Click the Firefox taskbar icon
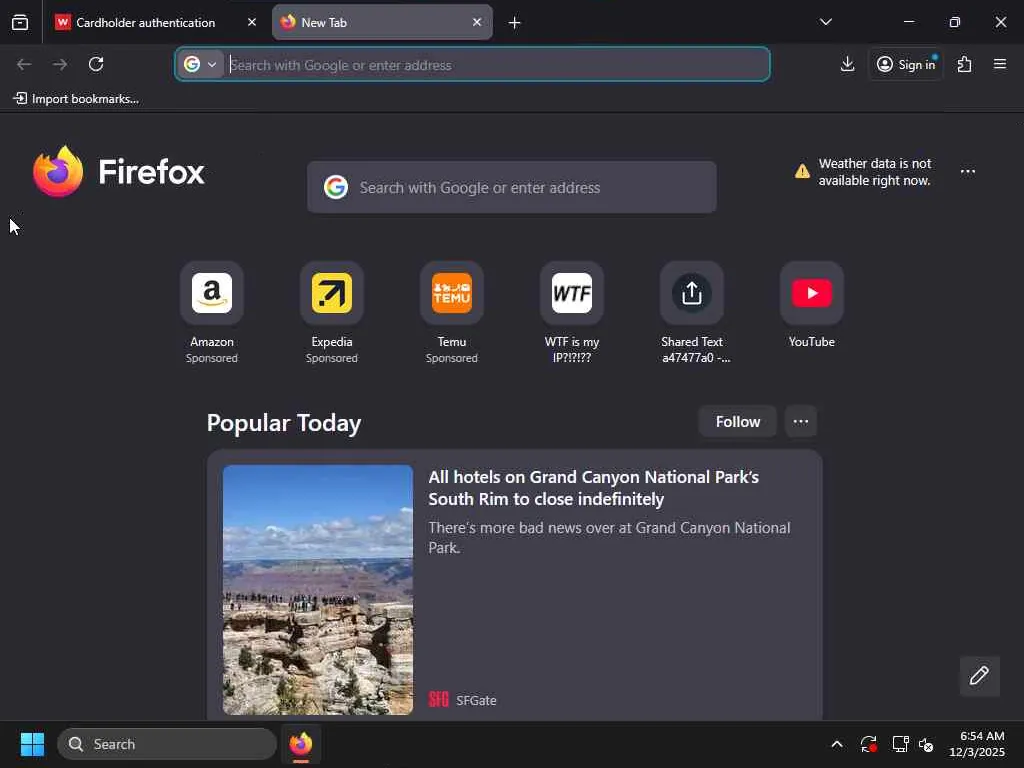Viewport: 1024px width, 768px height. (x=301, y=744)
